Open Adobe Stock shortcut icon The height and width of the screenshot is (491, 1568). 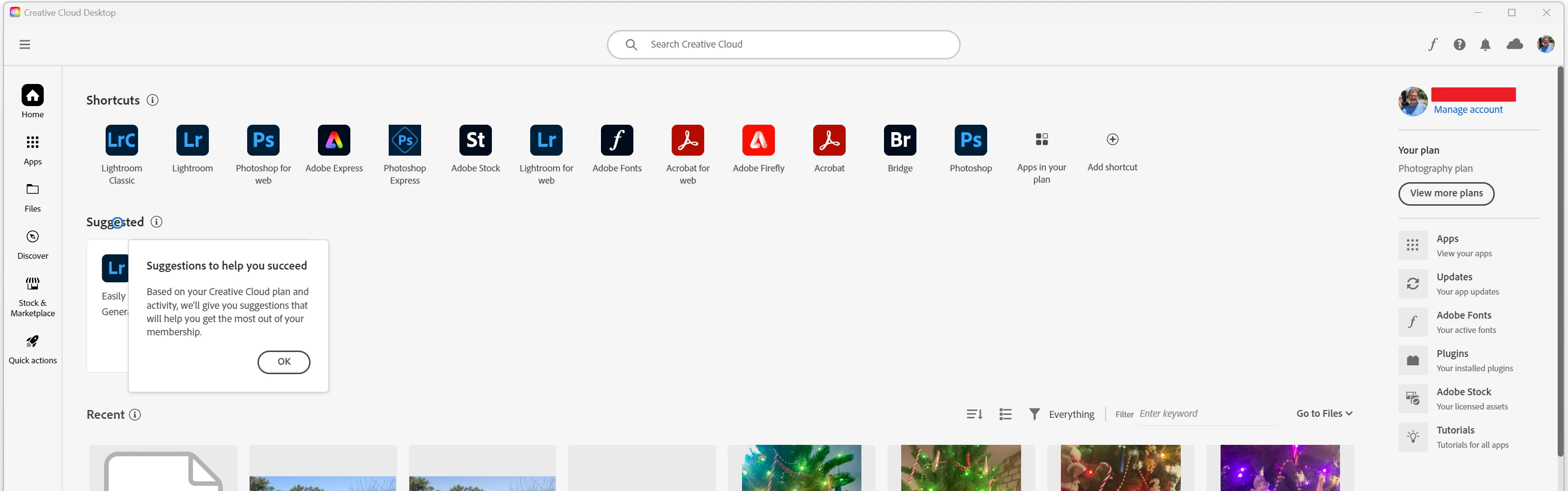[x=475, y=140]
